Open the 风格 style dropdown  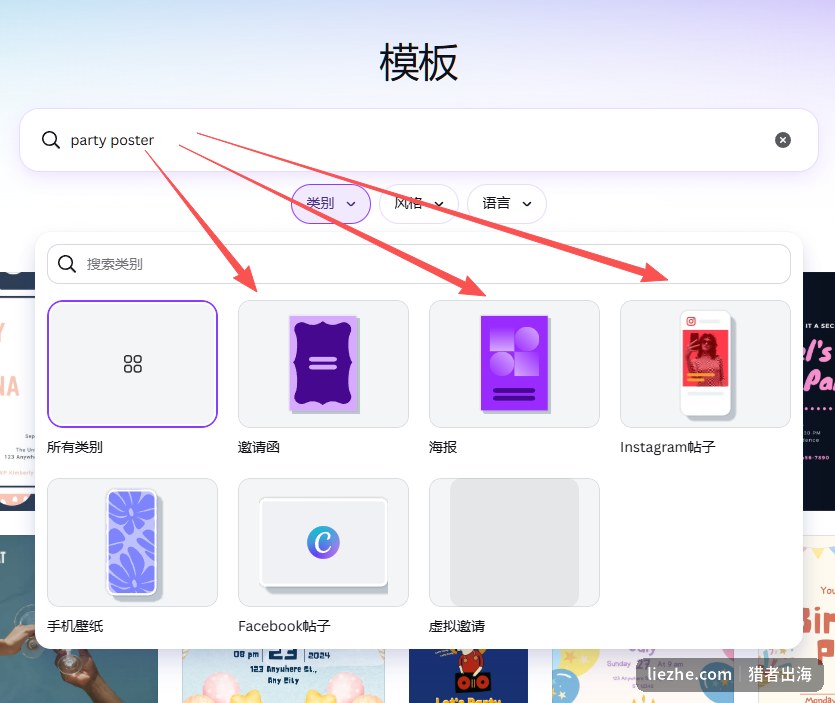coord(419,203)
